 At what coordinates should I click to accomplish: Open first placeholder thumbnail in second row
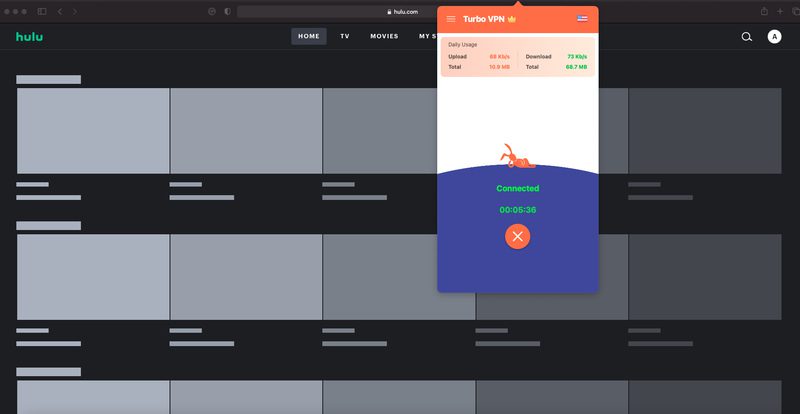(93, 277)
